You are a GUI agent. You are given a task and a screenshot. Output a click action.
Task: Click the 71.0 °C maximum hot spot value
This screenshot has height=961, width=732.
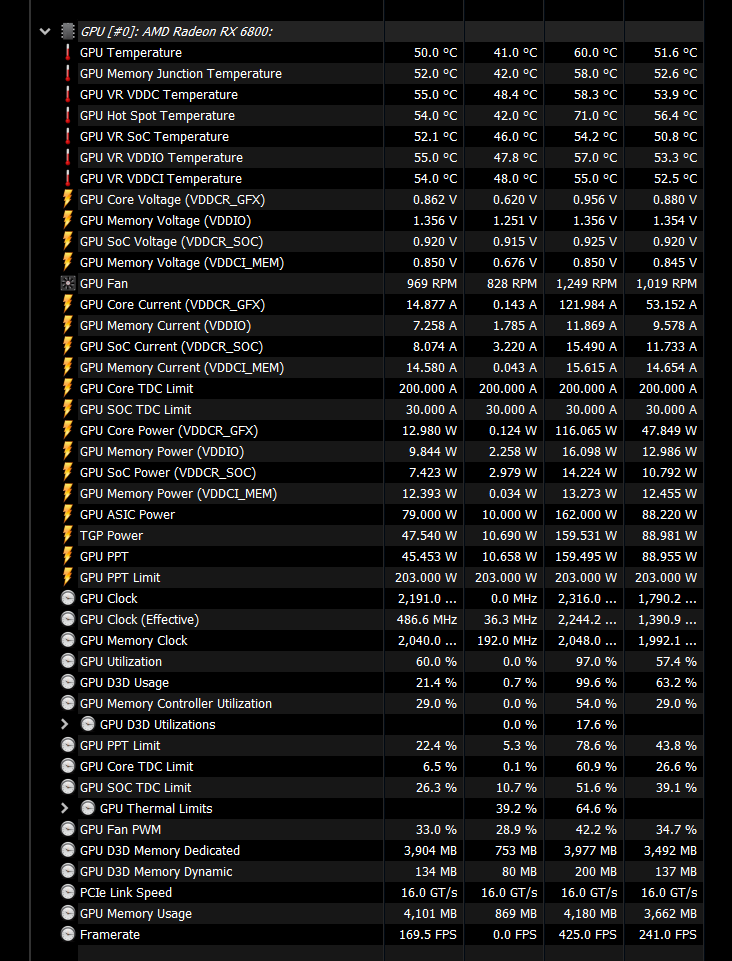point(595,115)
